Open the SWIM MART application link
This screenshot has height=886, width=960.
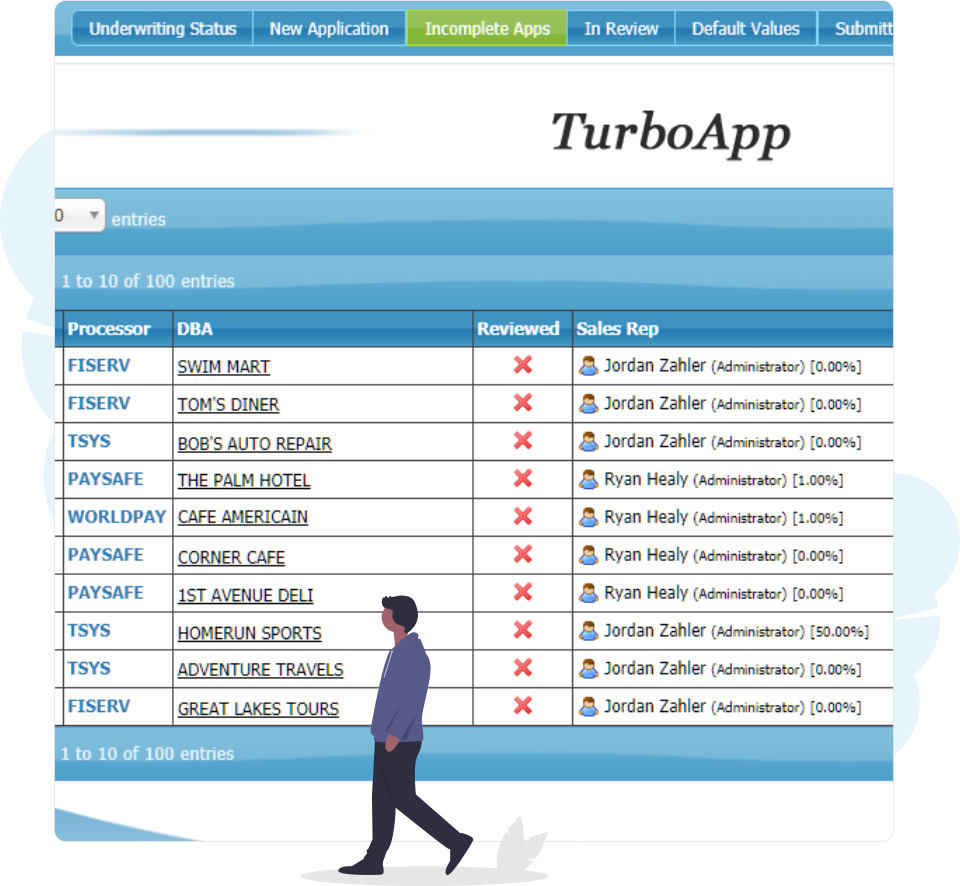[x=223, y=367]
